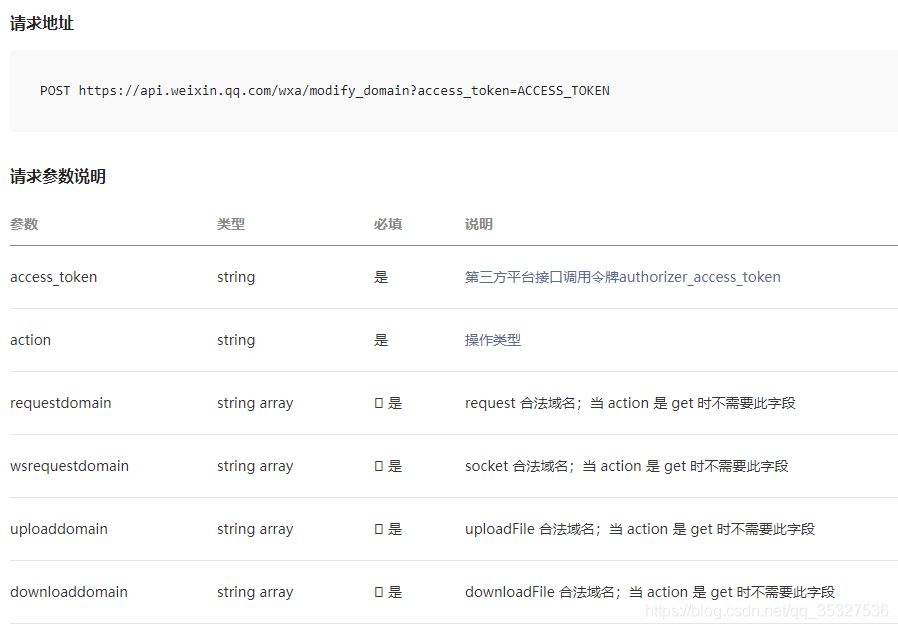Select the wsrequestdomain parameter name
Viewport: 898px width, 629px height.
70,466
